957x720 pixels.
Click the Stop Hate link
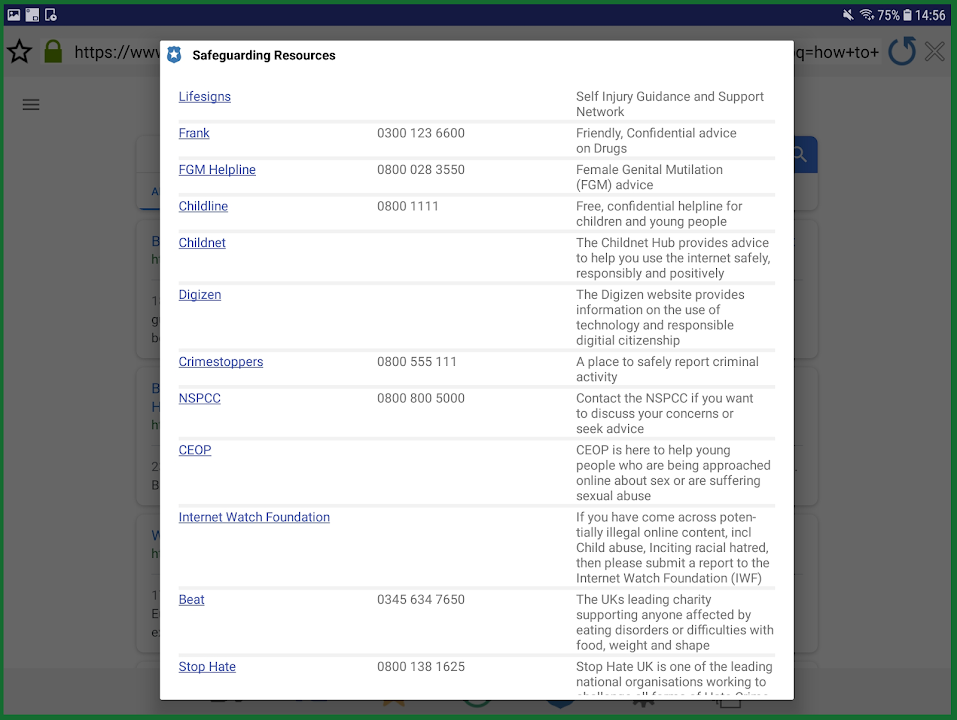click(207, 667)
